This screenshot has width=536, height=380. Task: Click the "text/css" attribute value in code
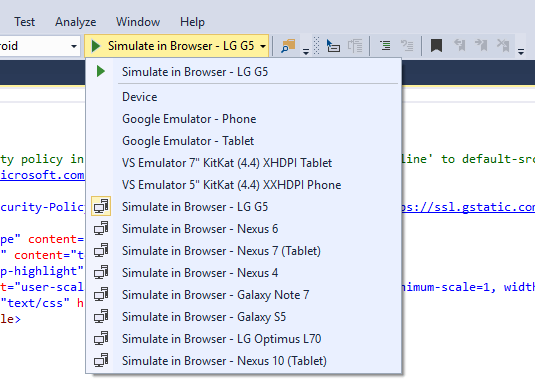pos(35,303)
